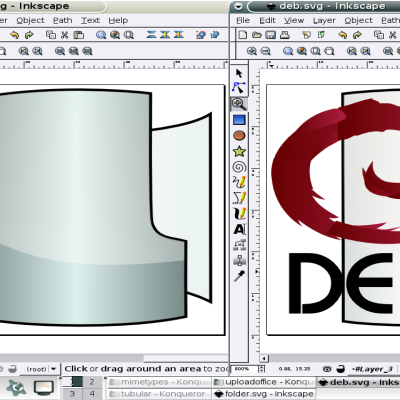The image size is (400, 400).
Task: Open the #Layer_3 layer dropdown
Action: coord(373,369)
